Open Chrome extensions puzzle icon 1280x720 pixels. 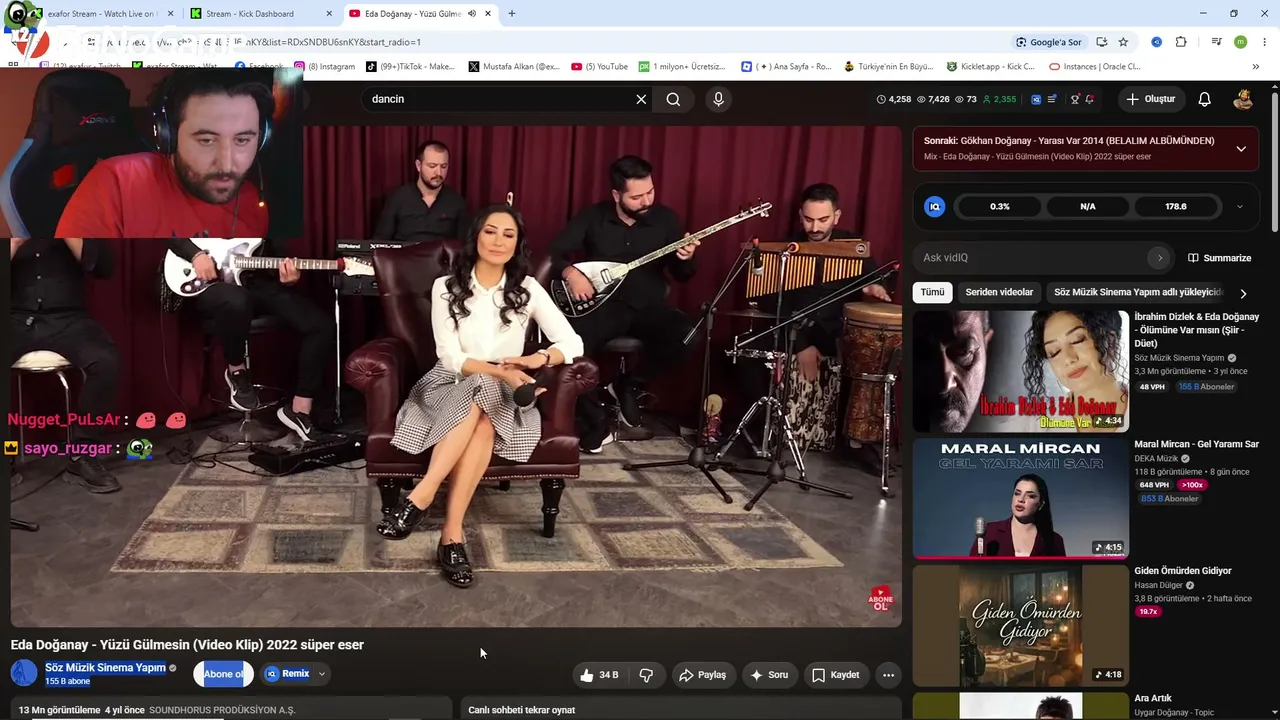pyautogui.click(x=1181, y=42)
